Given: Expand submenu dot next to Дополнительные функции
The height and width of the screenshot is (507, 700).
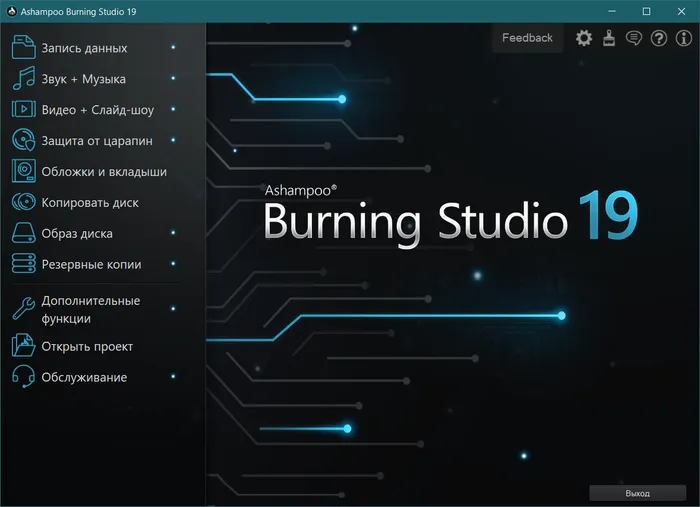Looking at the screenshot, I should (x=173, y=308).
